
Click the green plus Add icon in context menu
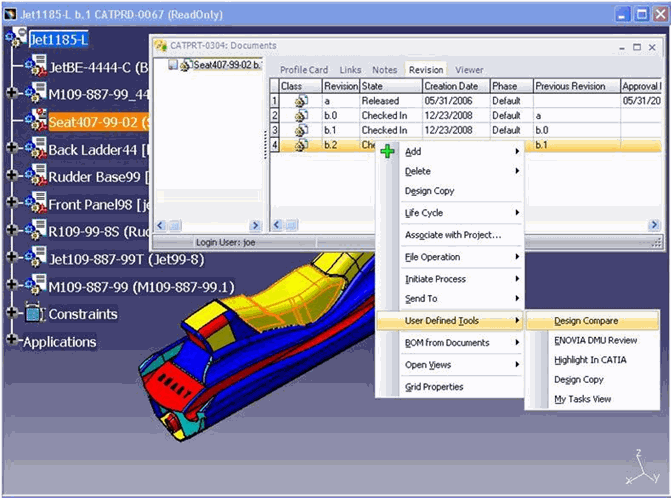pyautogui.click(x=387, y=151)
